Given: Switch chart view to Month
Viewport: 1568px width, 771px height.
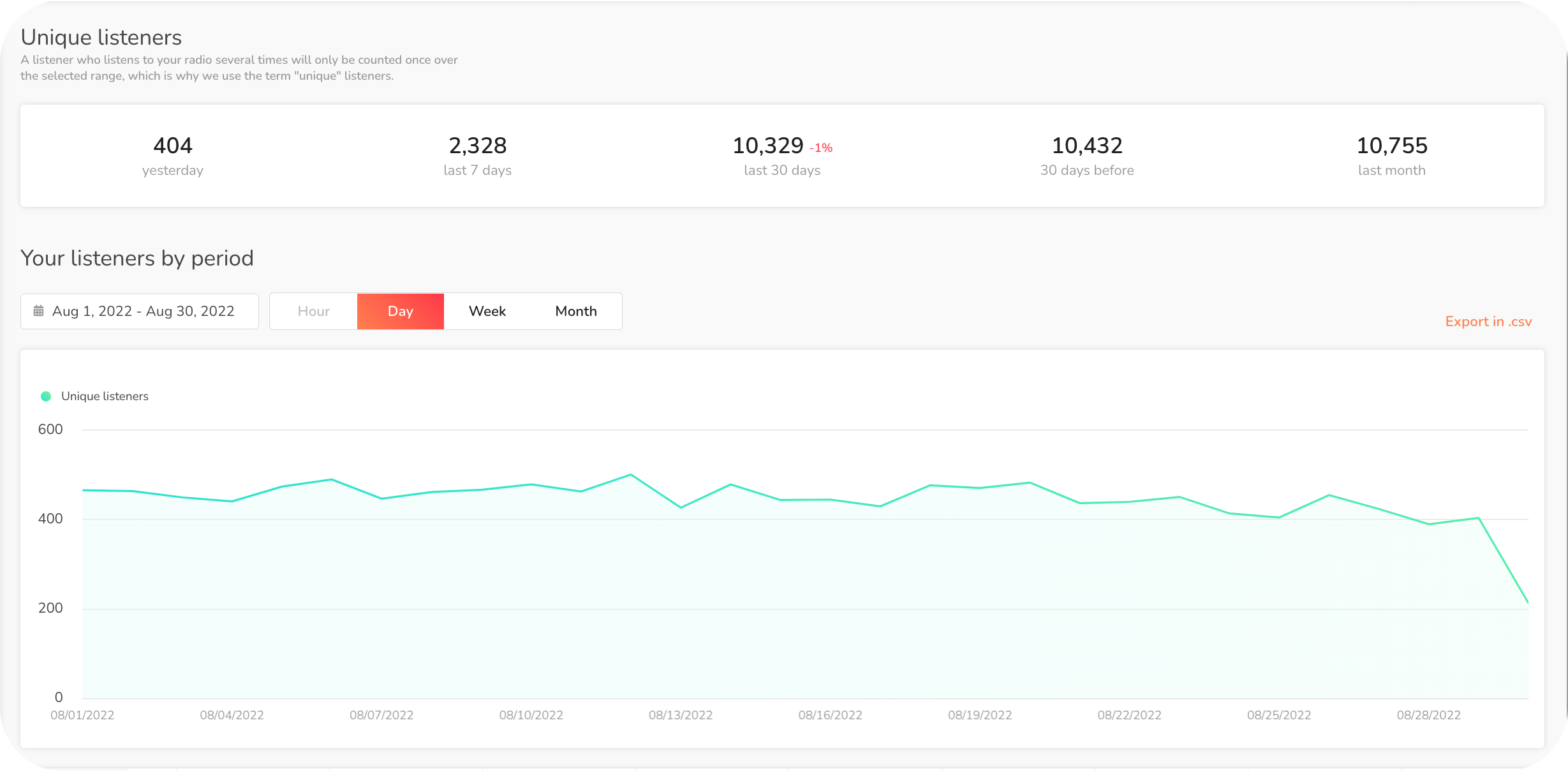Looking at the screenshot, I should click(x=575, y=311).
